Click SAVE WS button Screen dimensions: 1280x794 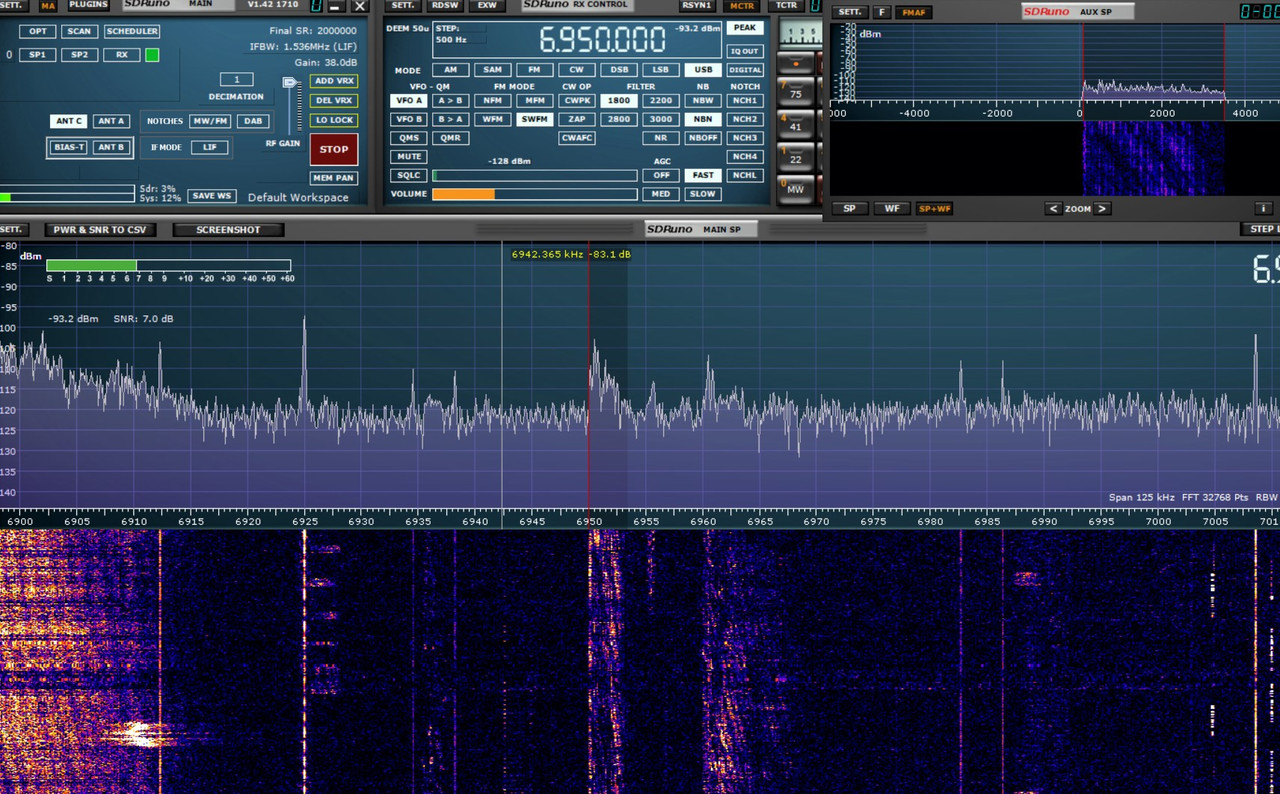click(212, 196)
